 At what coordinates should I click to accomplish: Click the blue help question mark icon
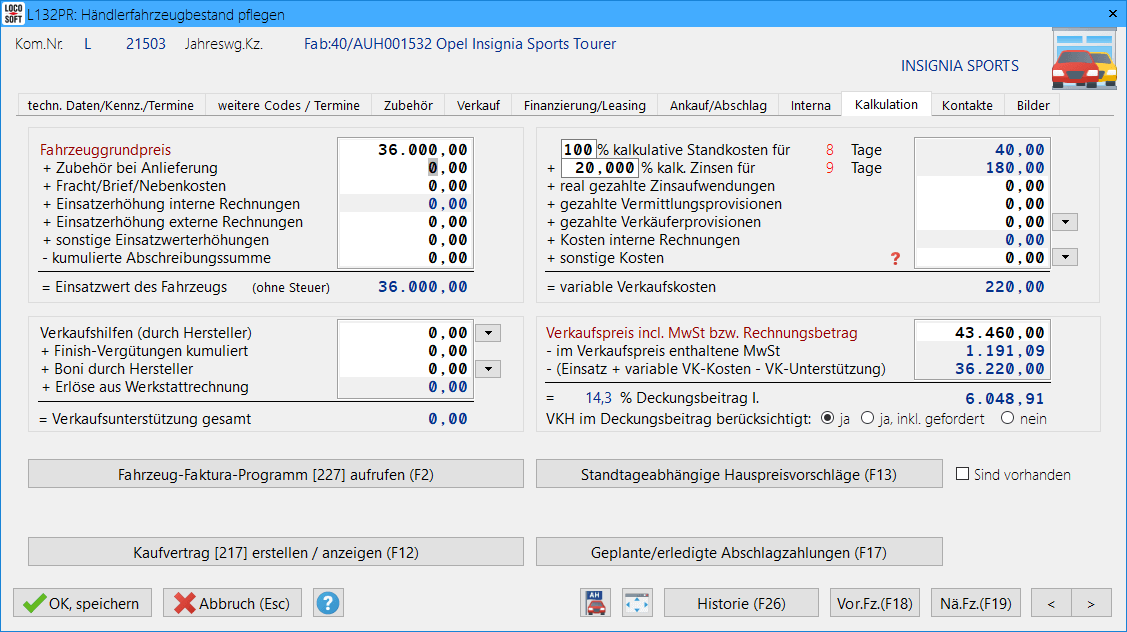328,603
